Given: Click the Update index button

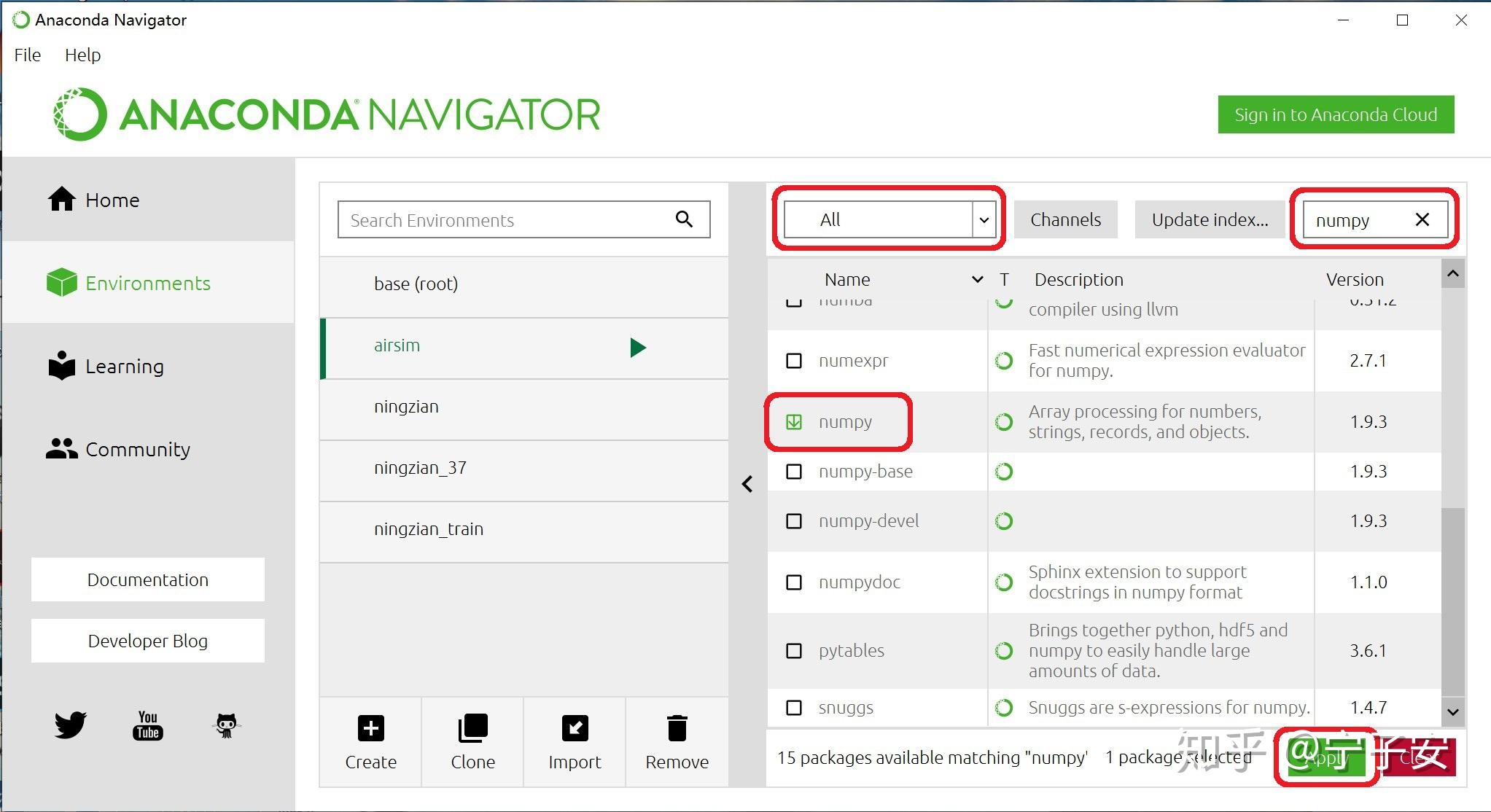Looking at the screenshot, I should point(1210,219).
